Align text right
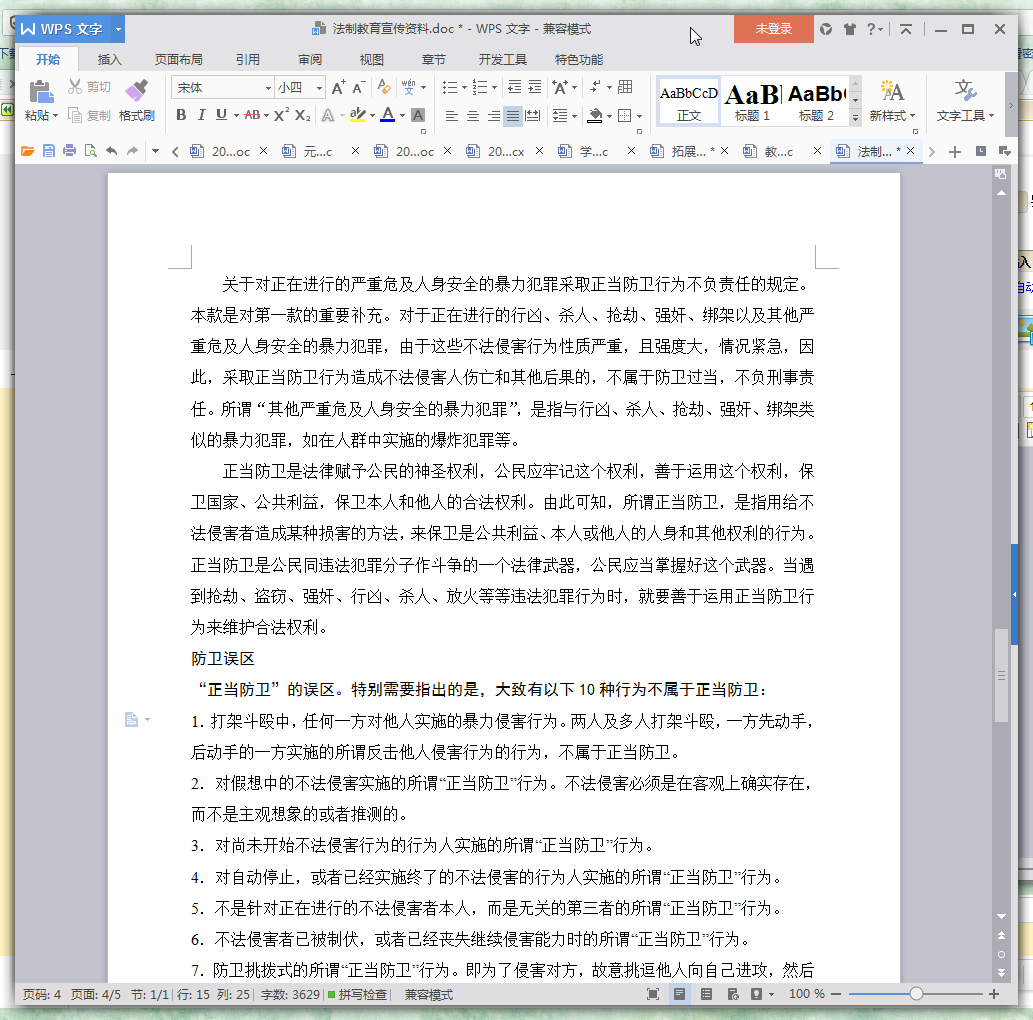This screenshot has height=1020, width=1033. point(493,116)
